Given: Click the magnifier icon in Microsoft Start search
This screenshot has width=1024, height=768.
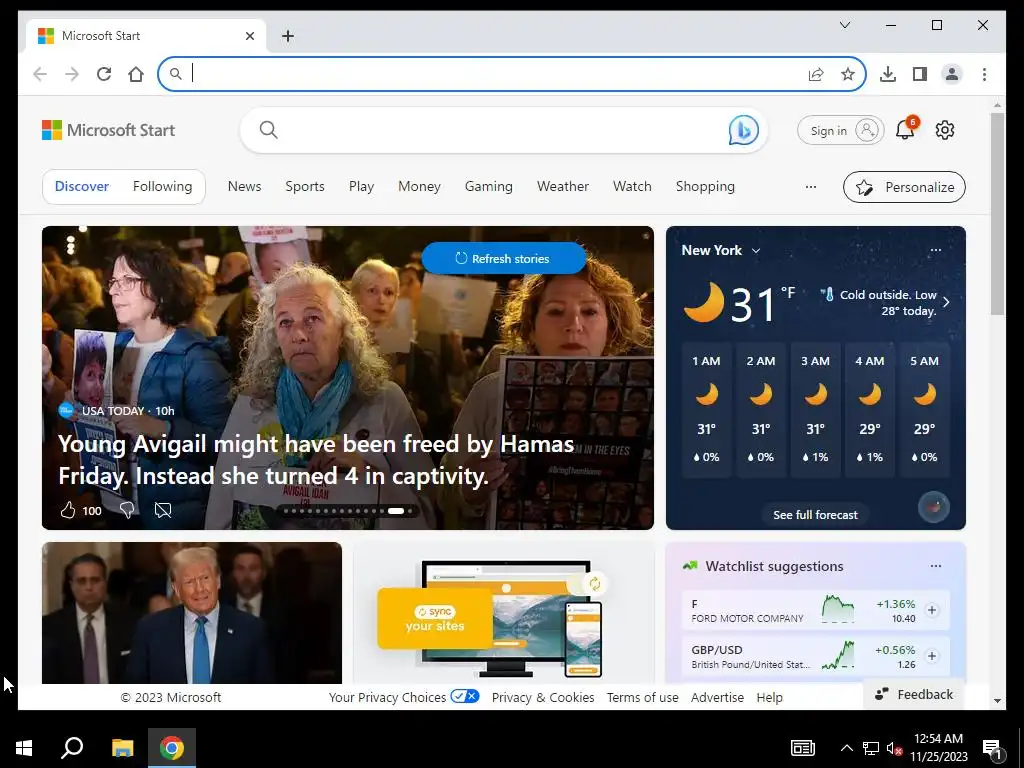Looking at the screenshot, I should pyautogui.click(x=268, y=130).
